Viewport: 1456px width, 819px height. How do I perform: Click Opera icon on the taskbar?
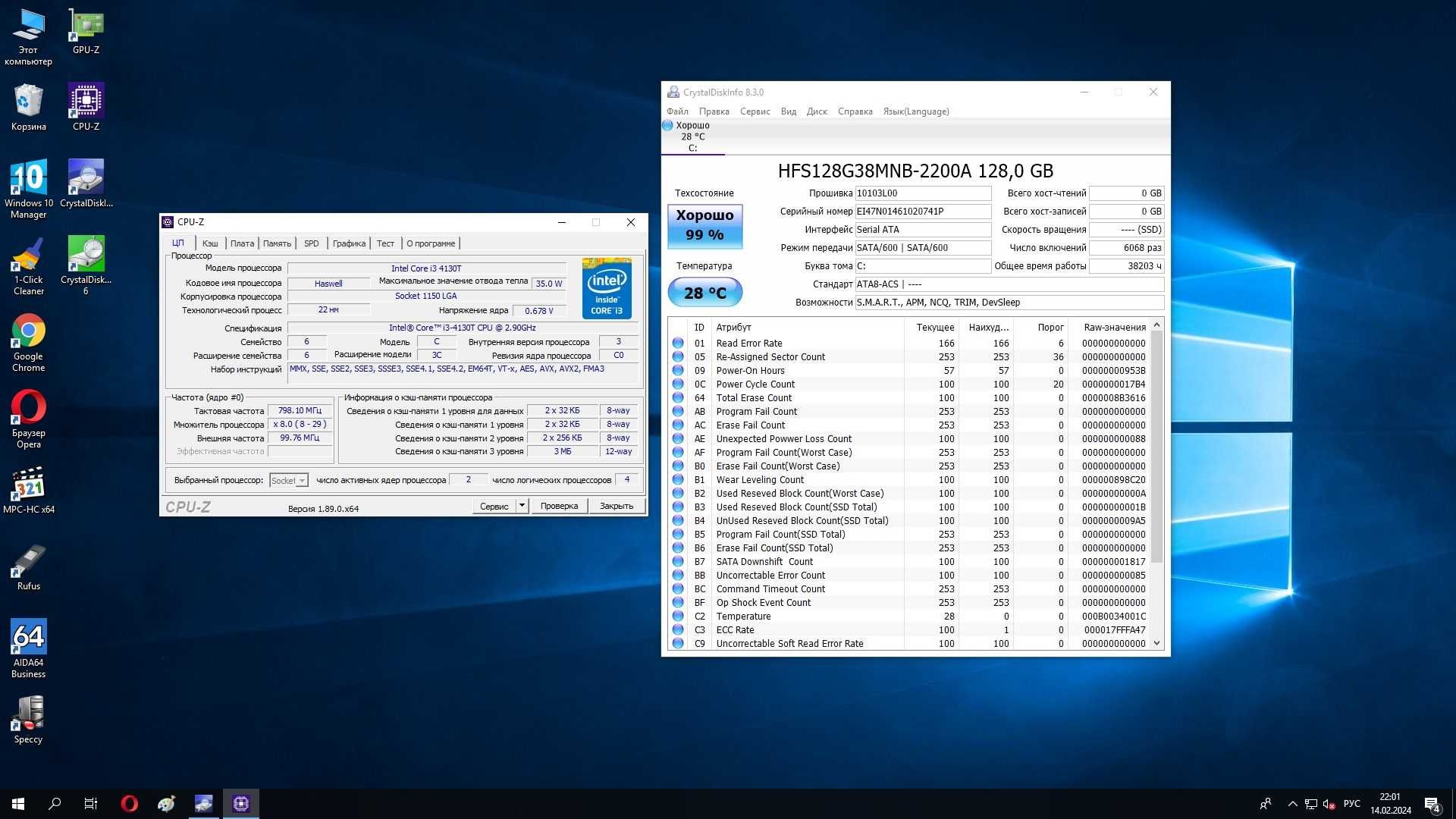129,804
